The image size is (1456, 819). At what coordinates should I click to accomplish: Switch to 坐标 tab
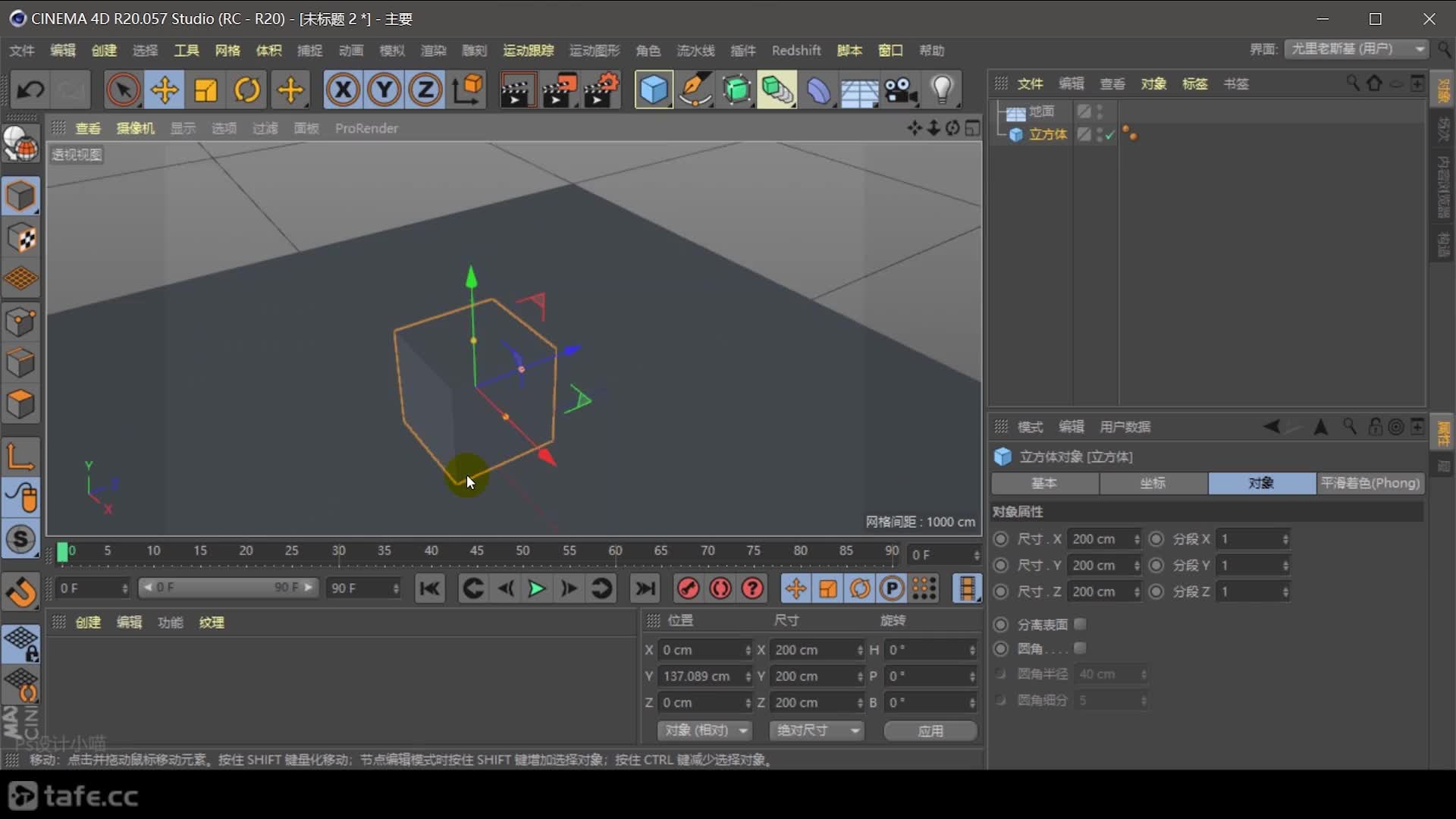coord(1153,483)
